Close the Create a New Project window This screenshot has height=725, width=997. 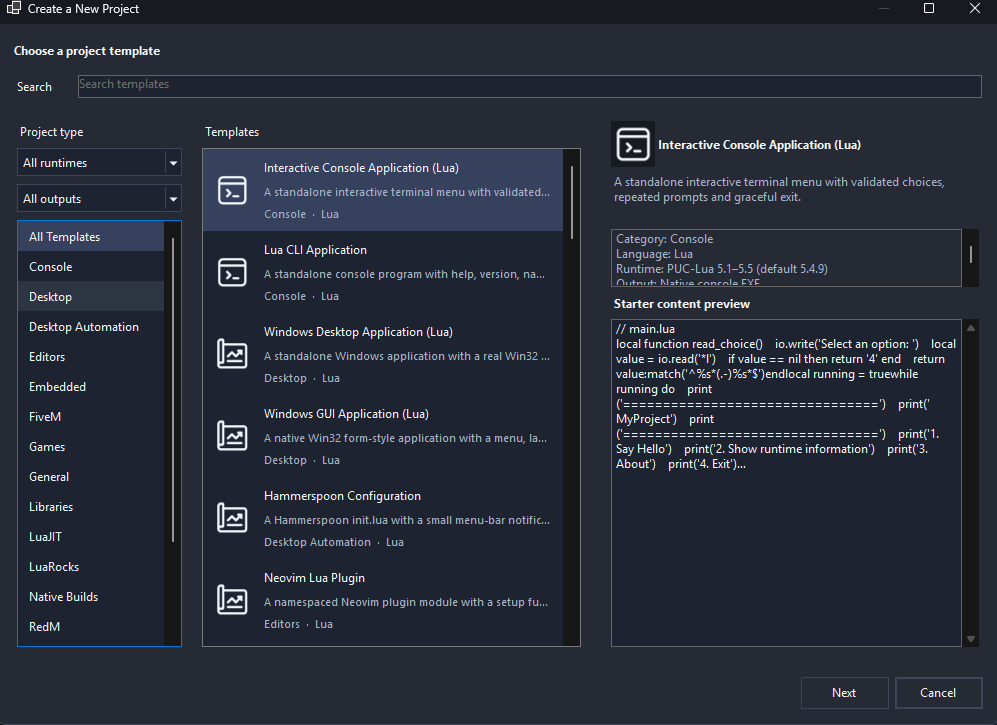975,8
